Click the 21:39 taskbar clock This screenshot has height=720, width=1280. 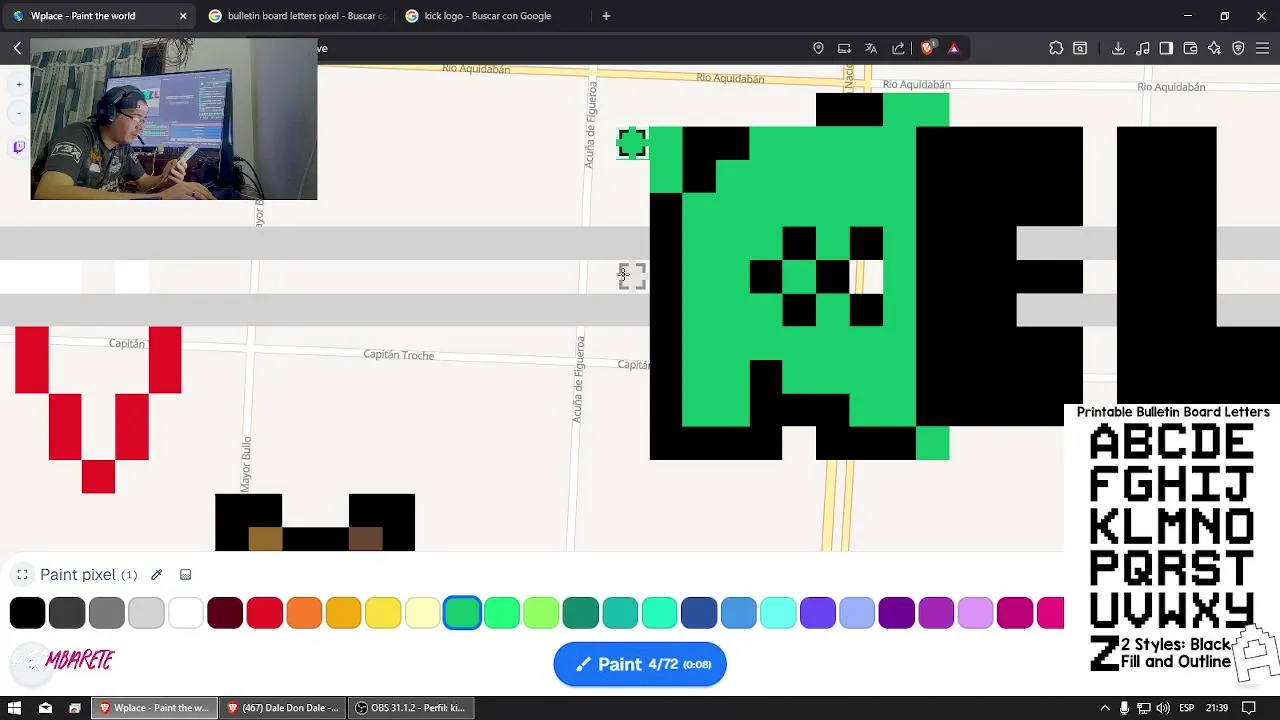1217,708
